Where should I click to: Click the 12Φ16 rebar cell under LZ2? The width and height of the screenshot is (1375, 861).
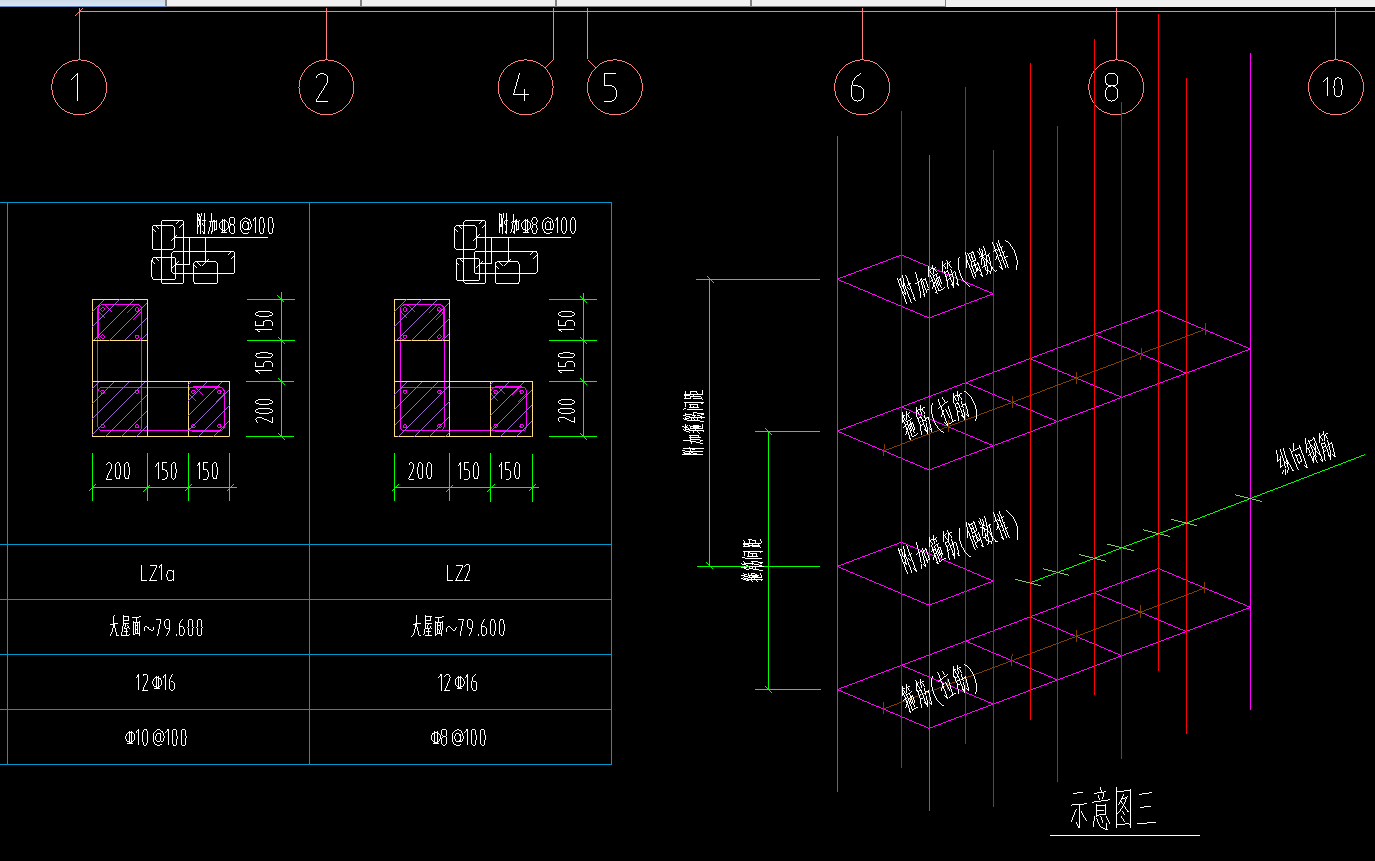(x=459, y=683)
